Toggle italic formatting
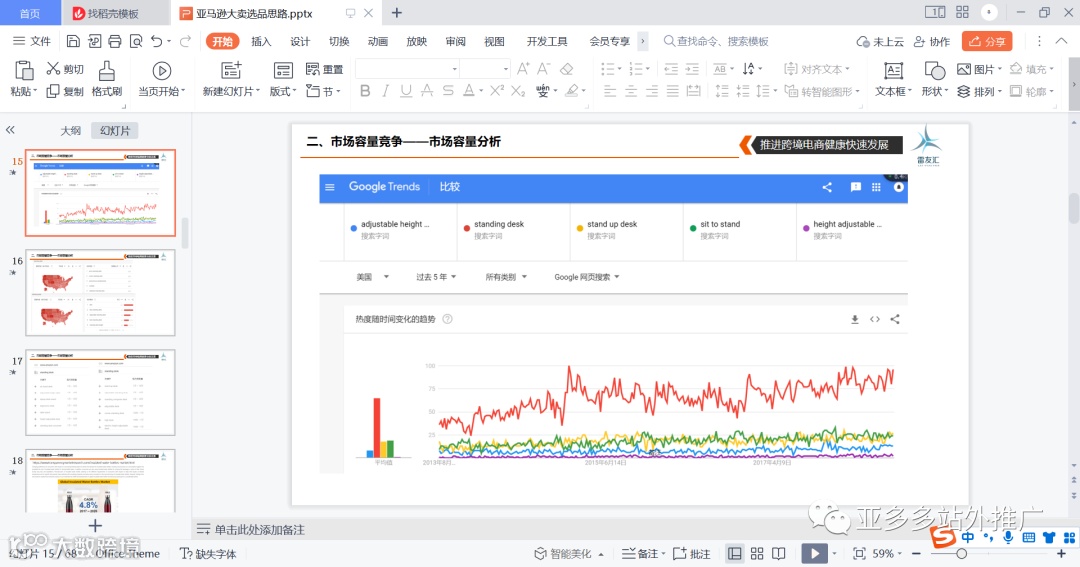Screen dimensions: 1080x567 coord(386,91)
